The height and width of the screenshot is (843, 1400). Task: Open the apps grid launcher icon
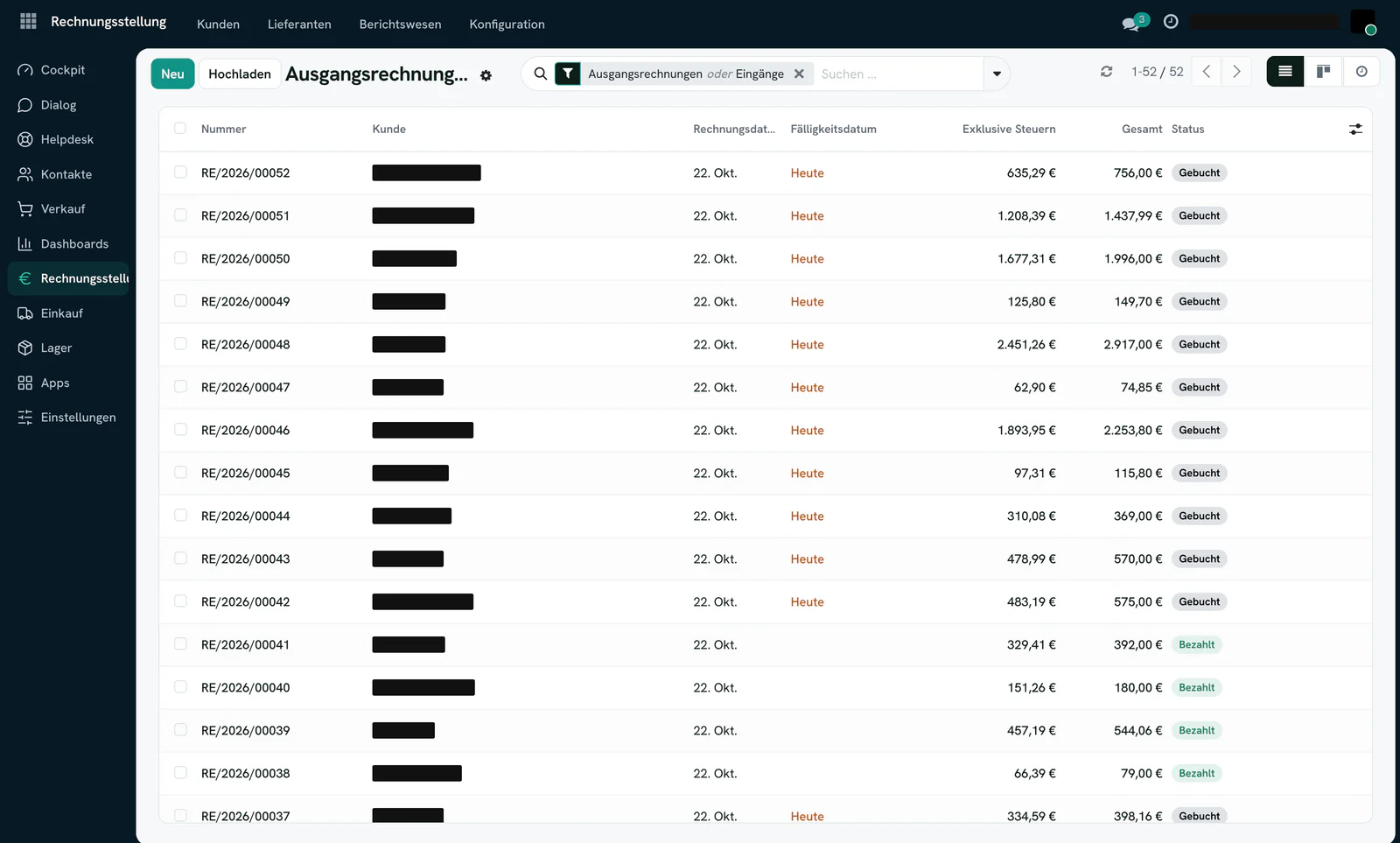pos(28,21)
